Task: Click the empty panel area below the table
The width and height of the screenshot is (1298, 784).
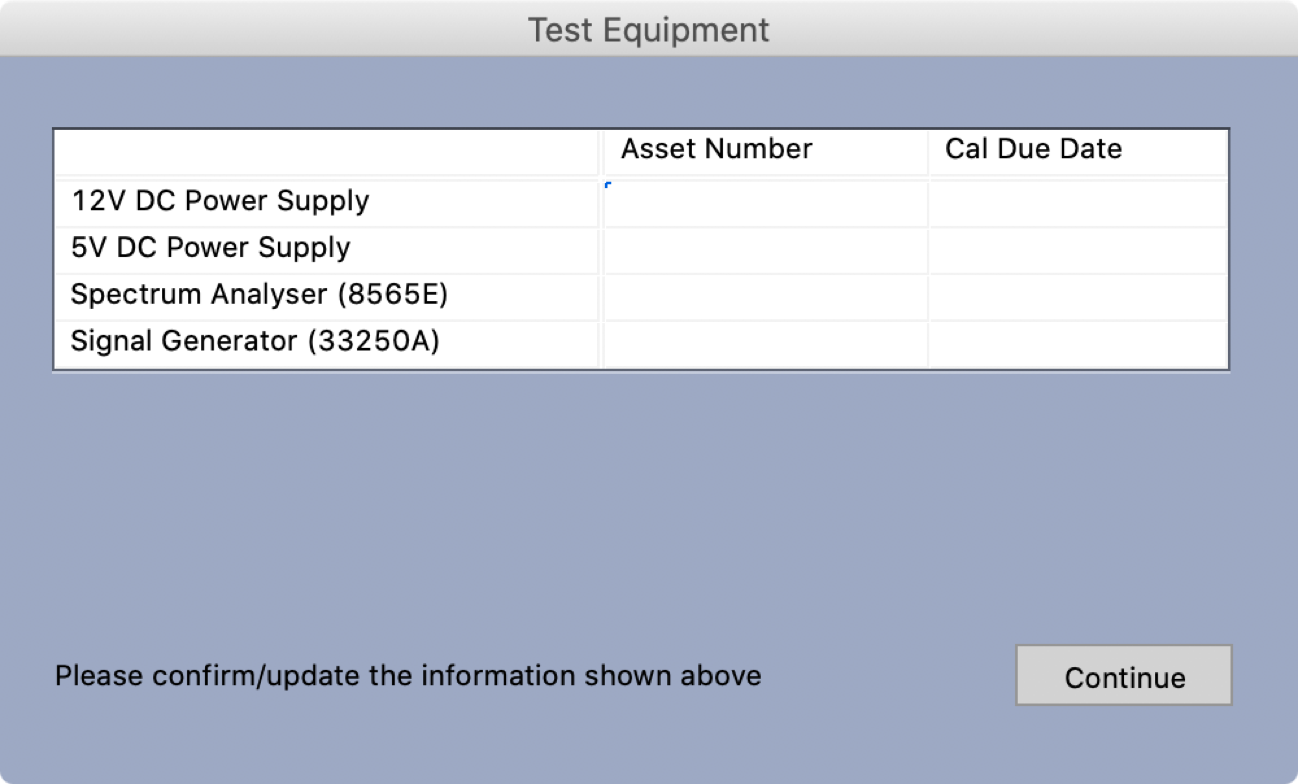Action: pos(640,500)
